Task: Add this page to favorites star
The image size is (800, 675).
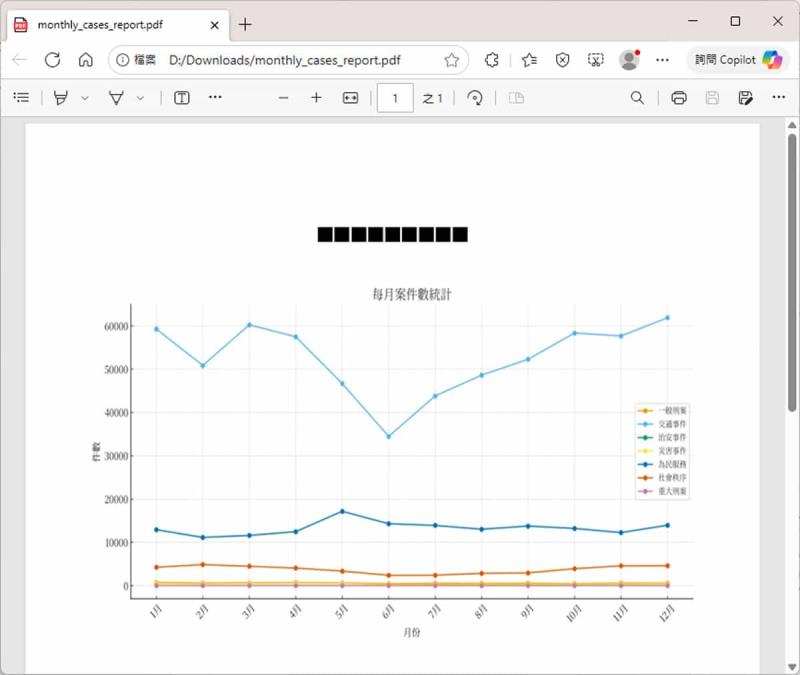Action: click(452, 60)
